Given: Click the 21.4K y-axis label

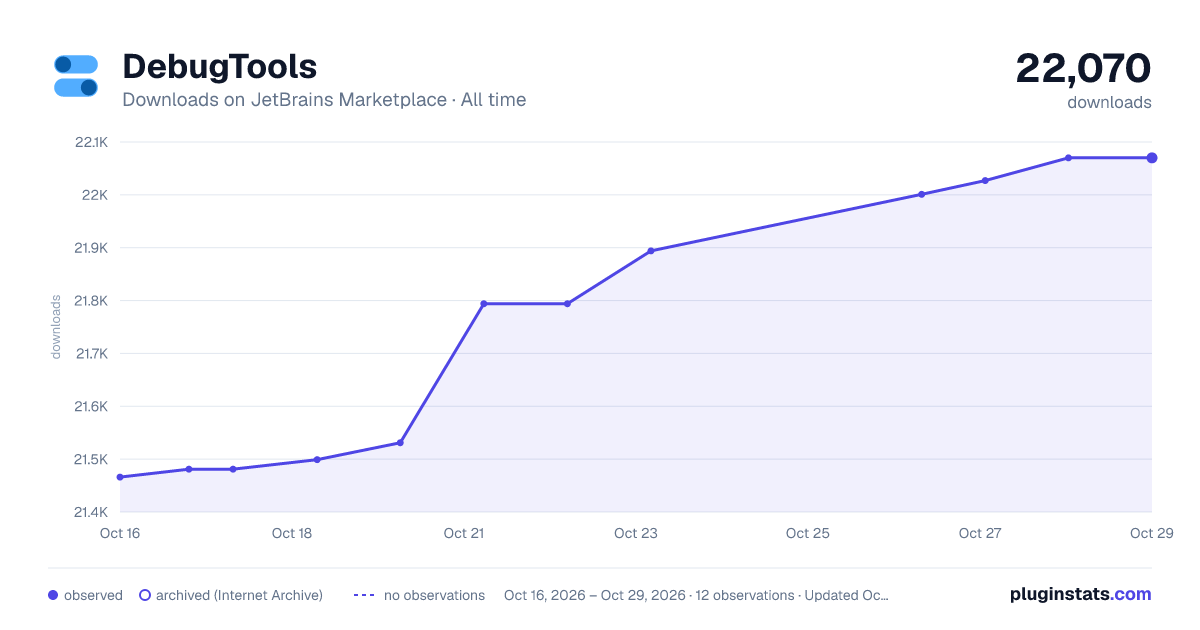Looking at the screenshot, I should pyautogui.click(x=91, y=513).
